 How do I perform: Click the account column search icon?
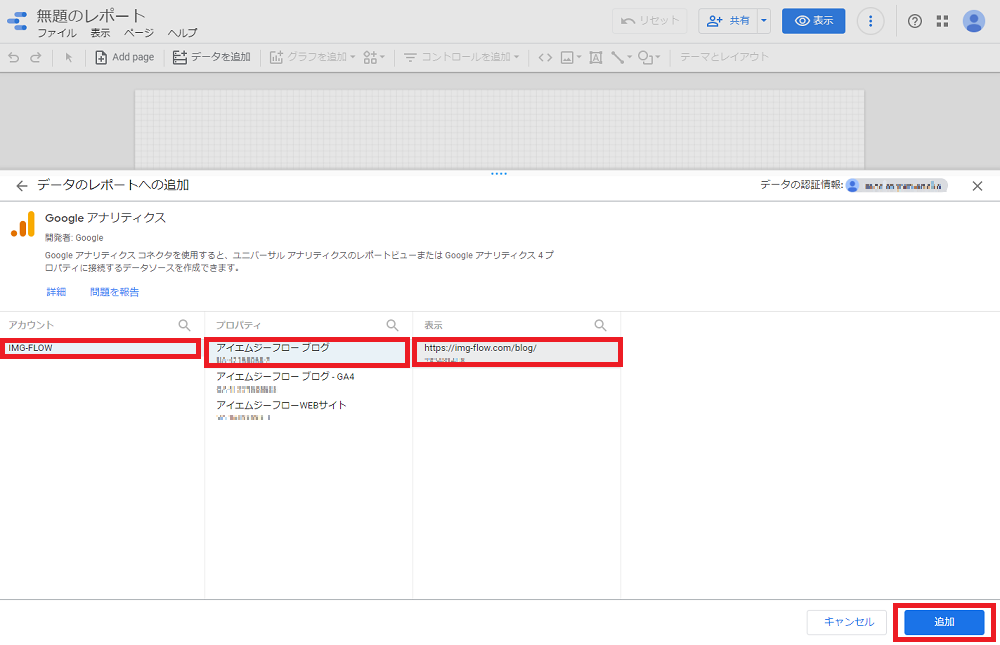(184, 325)
